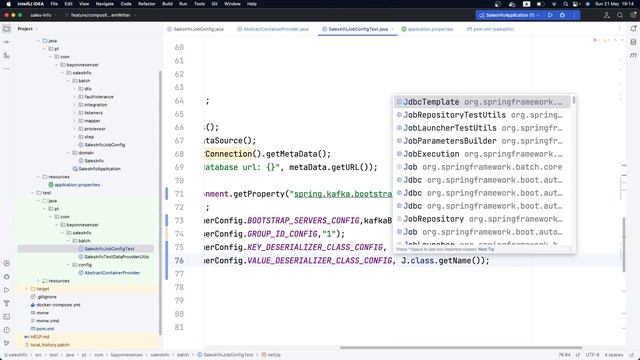Open the Project view dropdown

[27, 29]
